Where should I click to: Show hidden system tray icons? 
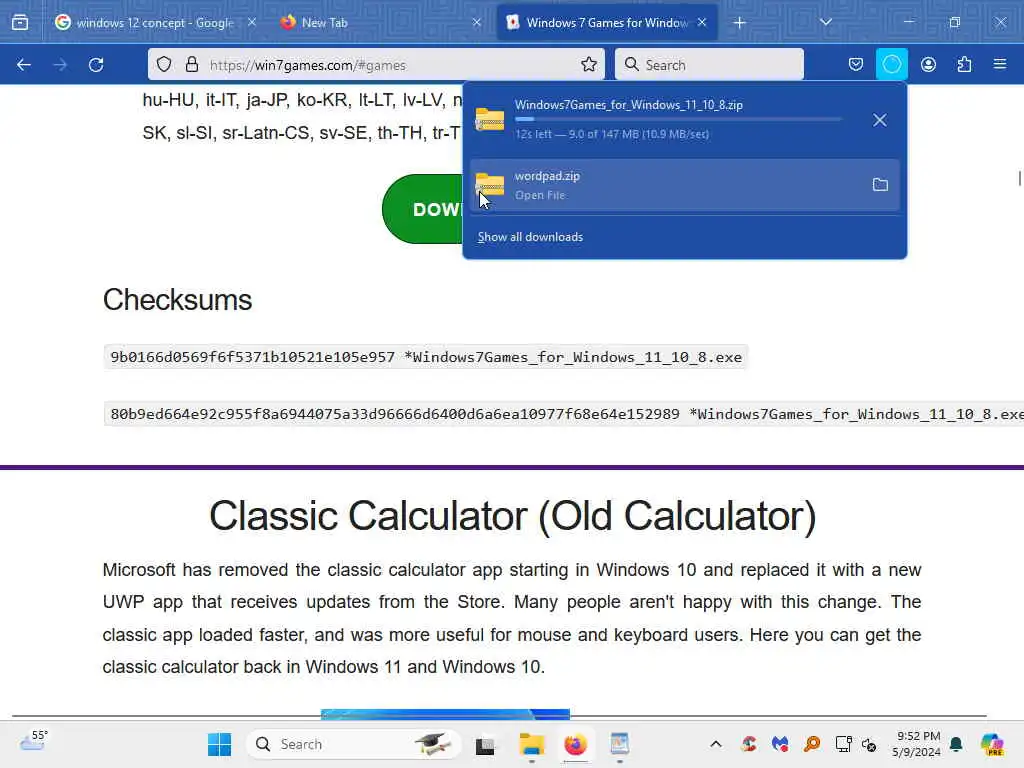point(716,744)
